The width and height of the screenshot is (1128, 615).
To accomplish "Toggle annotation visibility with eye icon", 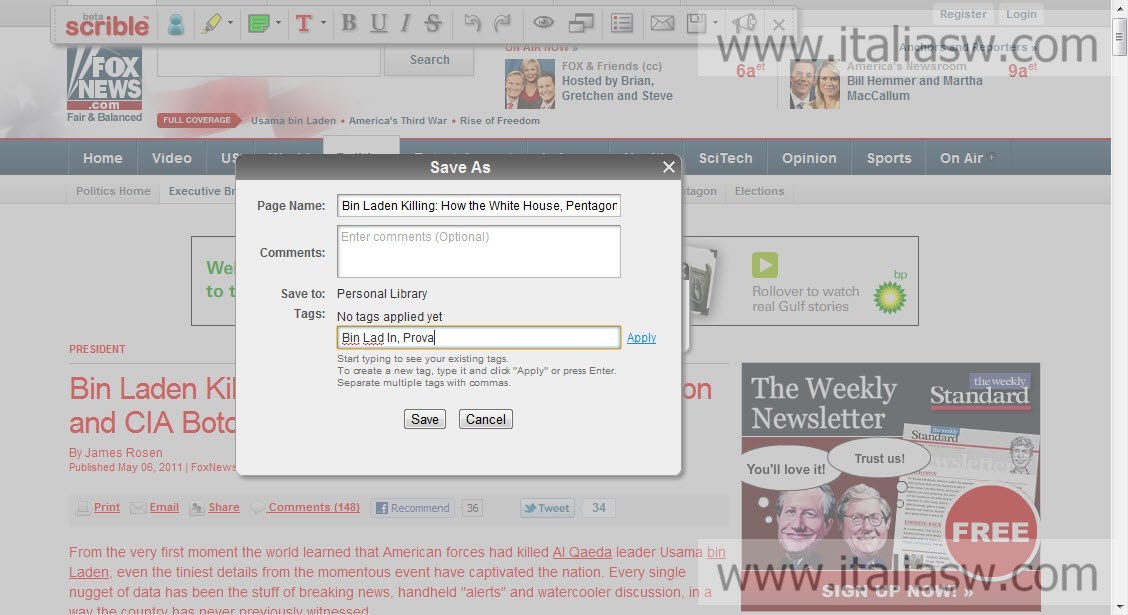I will click(x=543, y=23).
